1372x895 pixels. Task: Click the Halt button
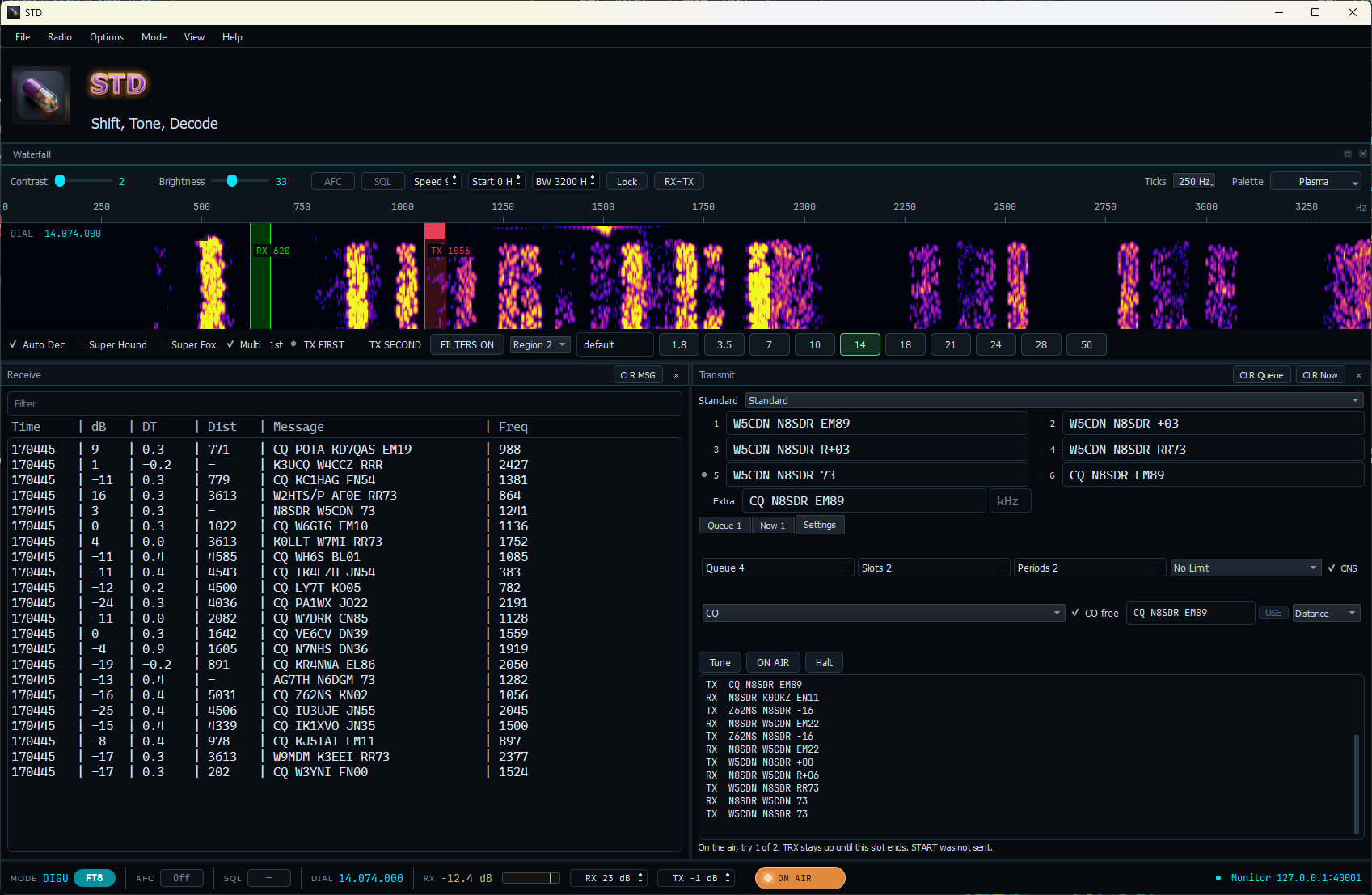click(x=824, y=662)
